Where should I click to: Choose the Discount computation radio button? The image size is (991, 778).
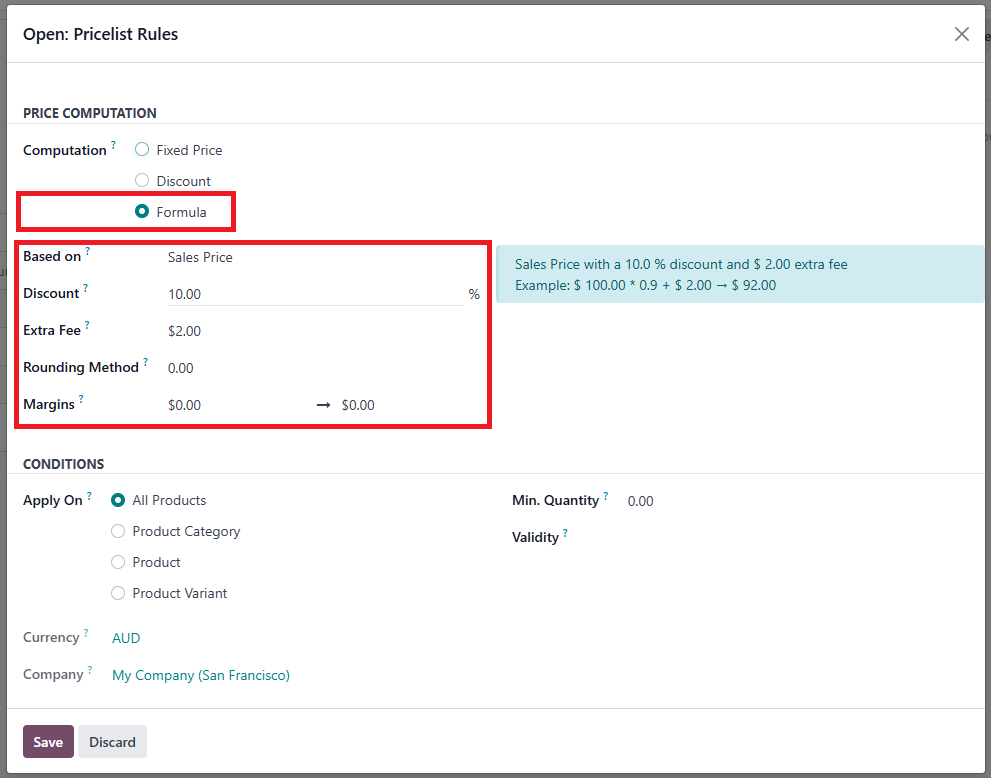142,181
